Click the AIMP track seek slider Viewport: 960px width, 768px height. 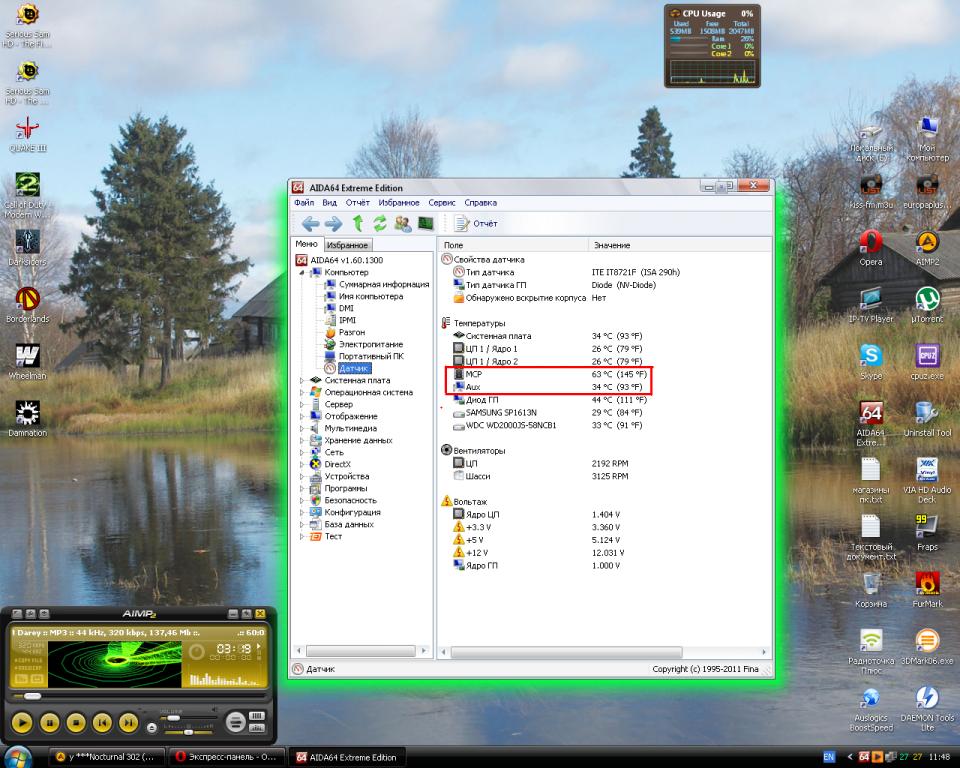pos(140,696)
